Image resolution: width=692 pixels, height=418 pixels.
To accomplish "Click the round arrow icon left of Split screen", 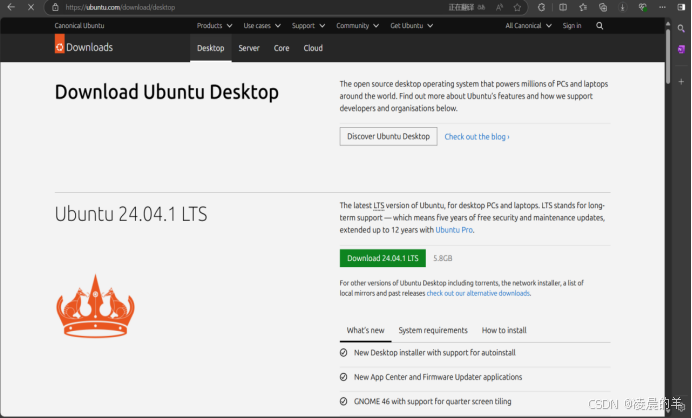I will (542, 7).
